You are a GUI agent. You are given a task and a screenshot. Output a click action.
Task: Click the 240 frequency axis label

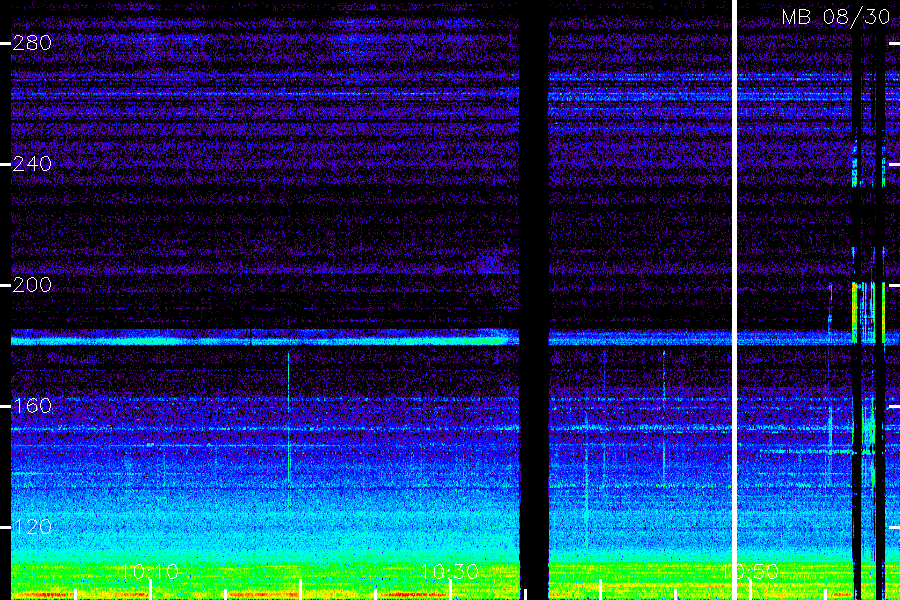[x=32, y=164]
